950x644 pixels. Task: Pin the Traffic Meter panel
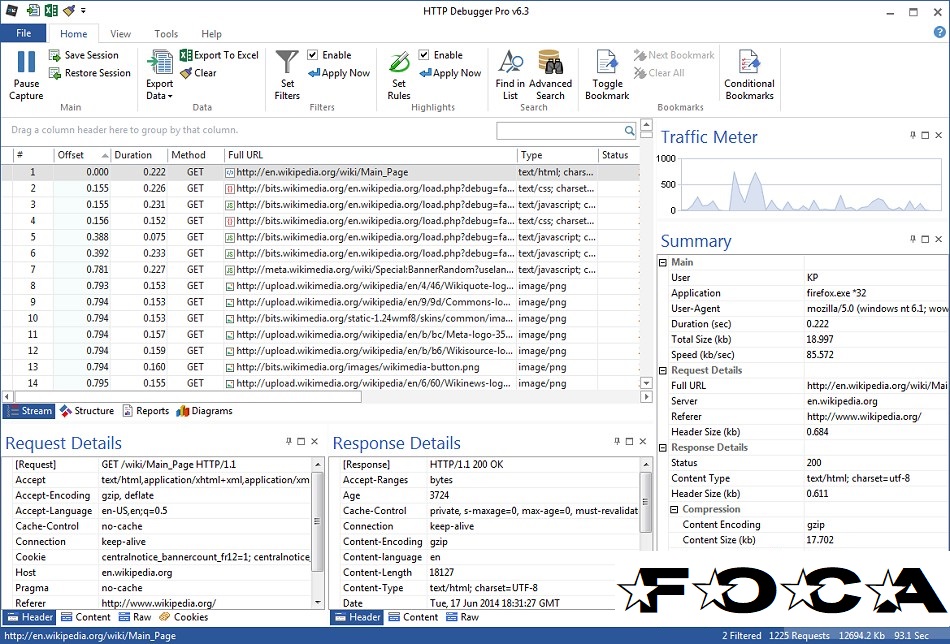pyautogui.click(x=912, y=135)
